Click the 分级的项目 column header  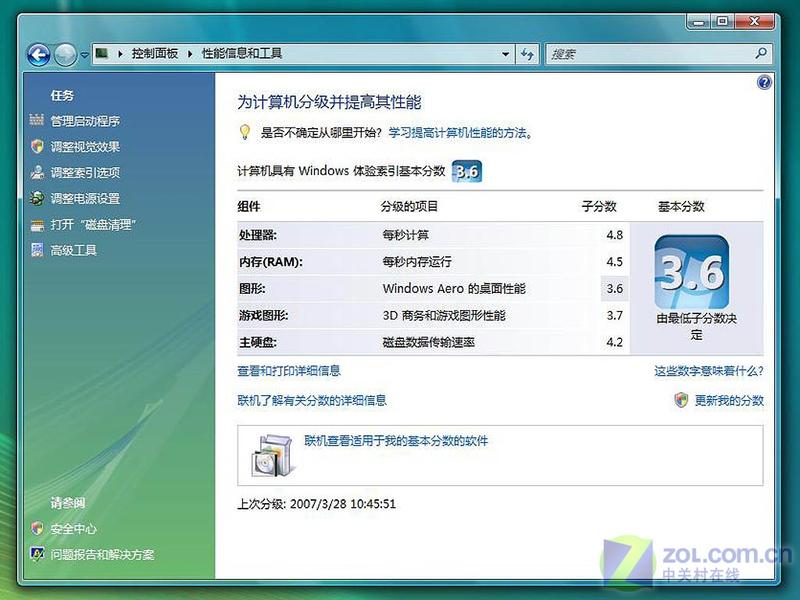pyautogui.click(x=409, y=207)
